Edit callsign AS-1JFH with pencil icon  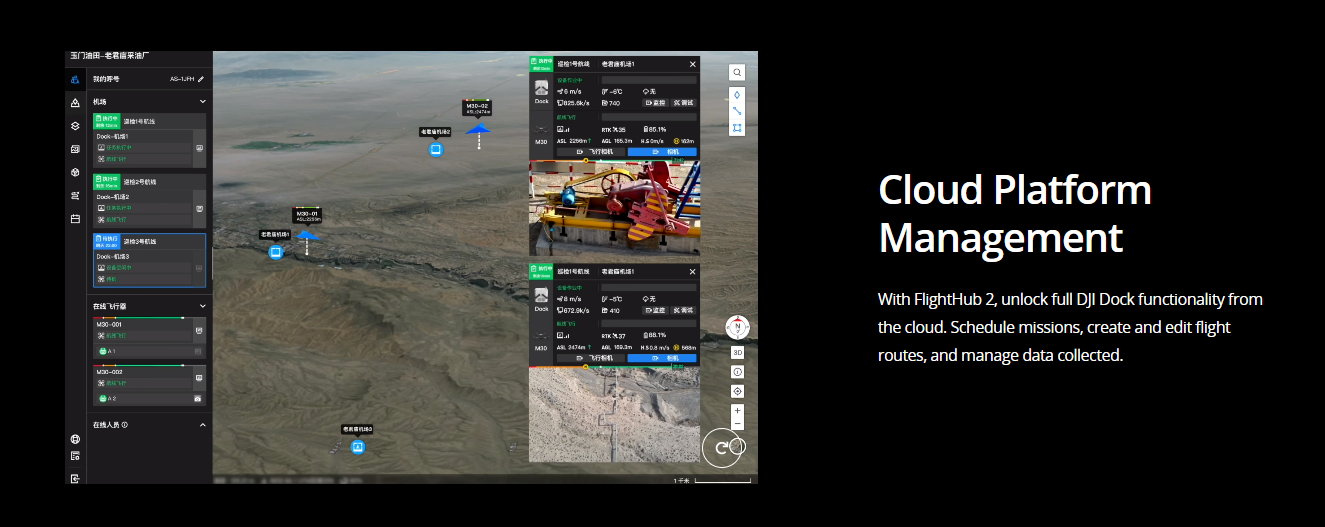(x=201, y=79)
